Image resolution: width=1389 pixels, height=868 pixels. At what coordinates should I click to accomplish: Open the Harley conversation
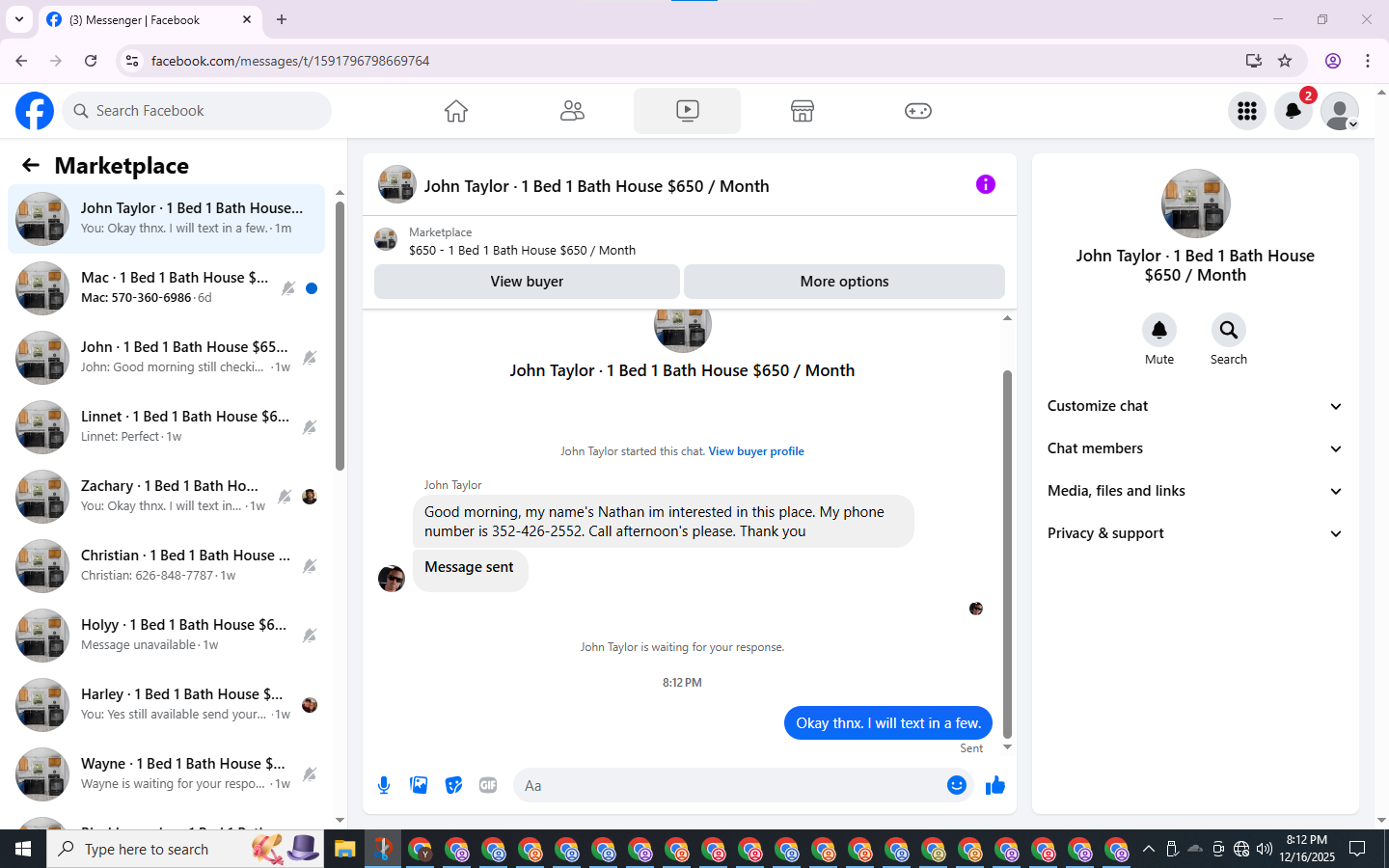[x=166, y=705]
